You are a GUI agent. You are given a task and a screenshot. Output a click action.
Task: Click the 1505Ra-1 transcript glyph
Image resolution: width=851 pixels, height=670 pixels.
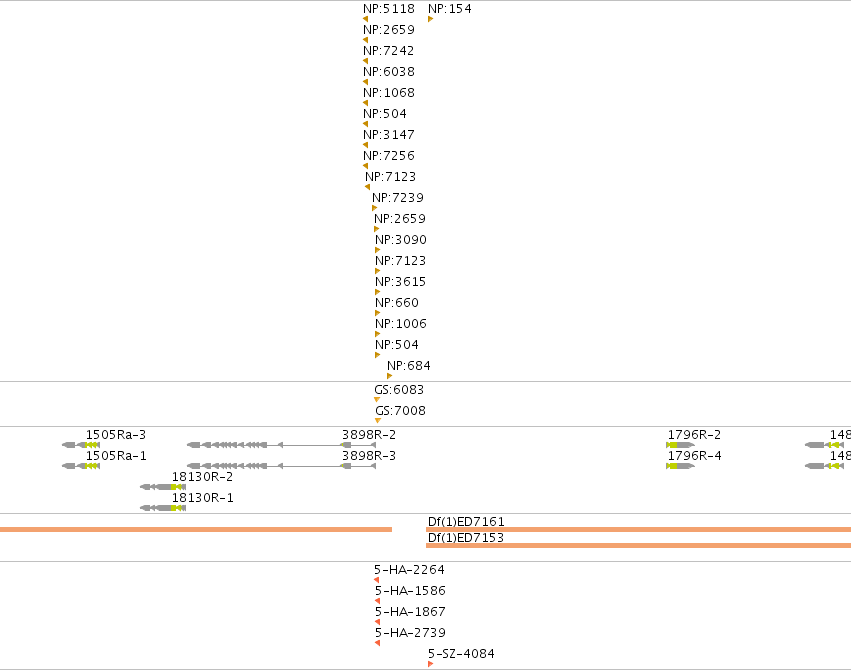click(x=81, y=466)
